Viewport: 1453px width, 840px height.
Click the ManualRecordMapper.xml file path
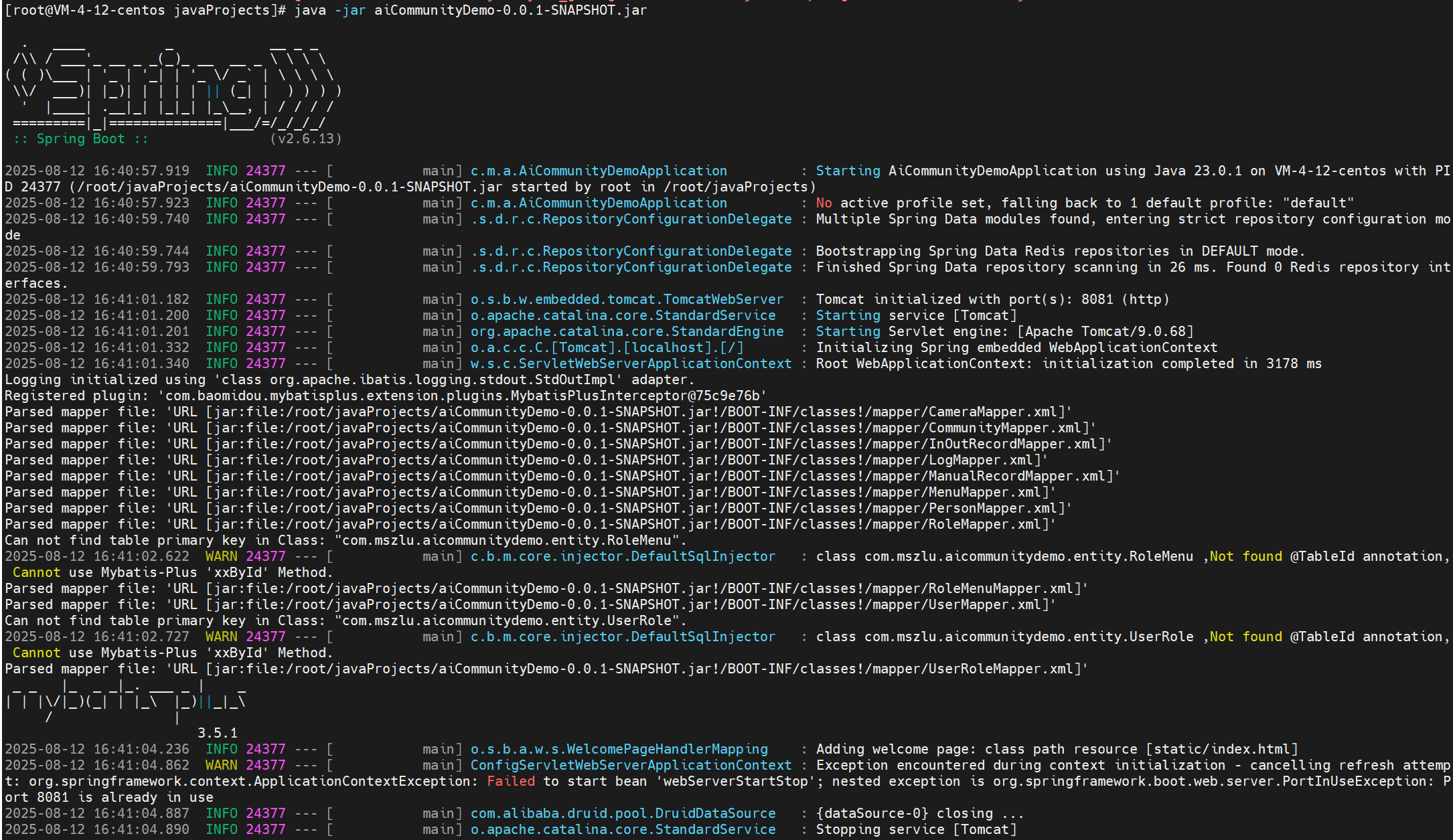(x=1020, y=476)
